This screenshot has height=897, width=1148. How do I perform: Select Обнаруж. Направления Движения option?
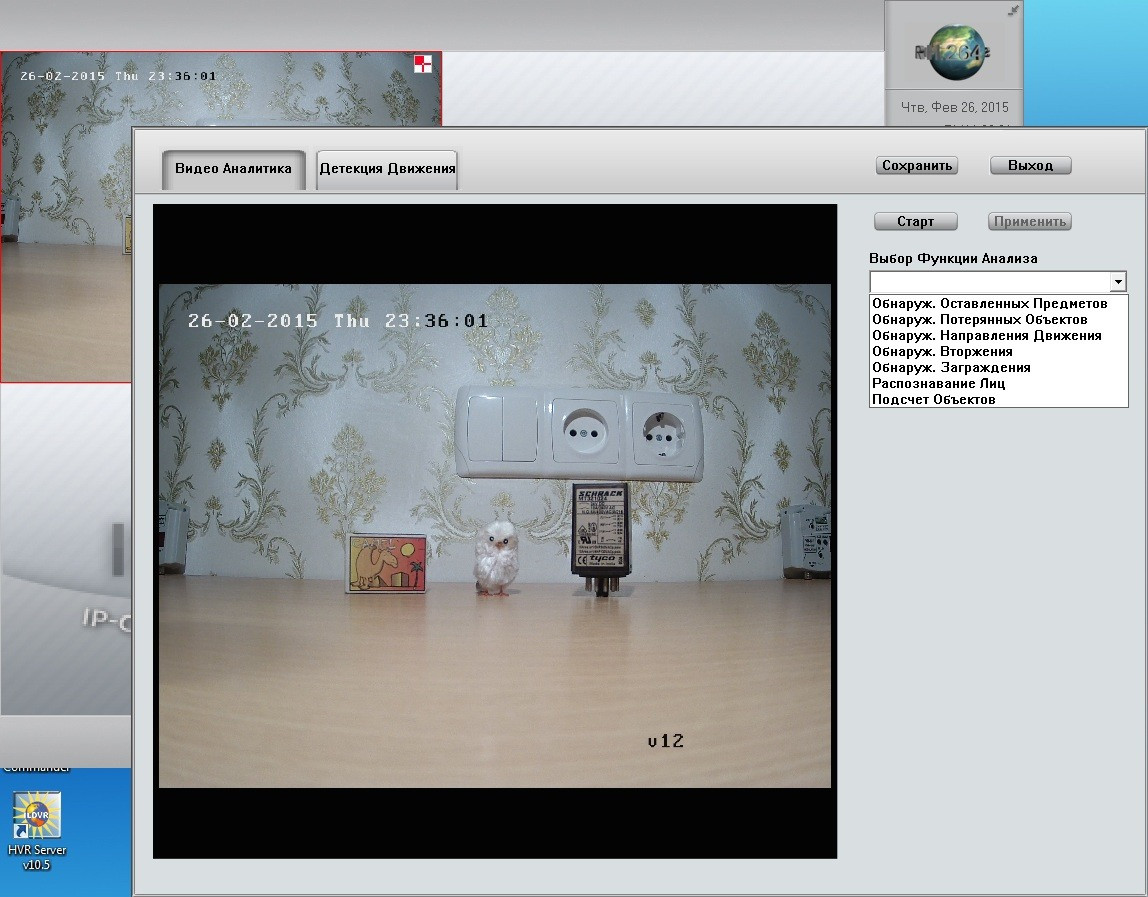[x=986, y=335]
